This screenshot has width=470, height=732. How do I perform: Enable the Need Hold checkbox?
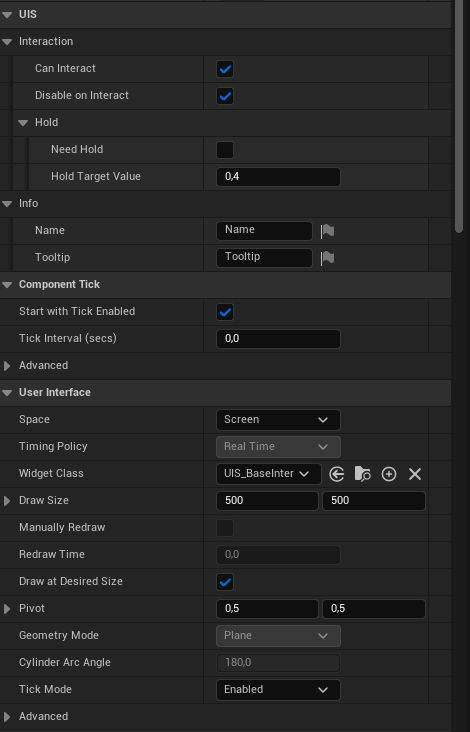click(225, 150)
